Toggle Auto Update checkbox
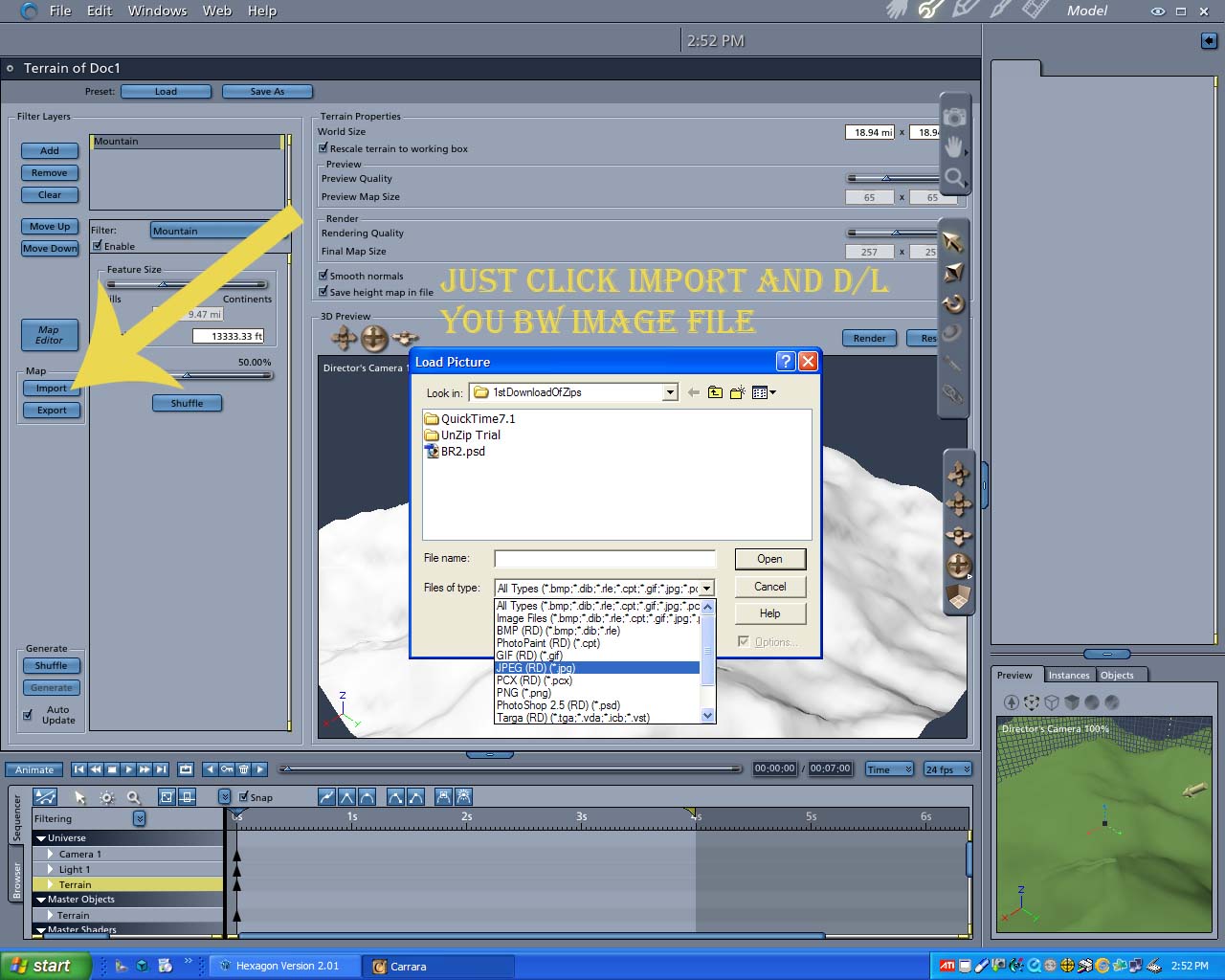 point(28,715)
